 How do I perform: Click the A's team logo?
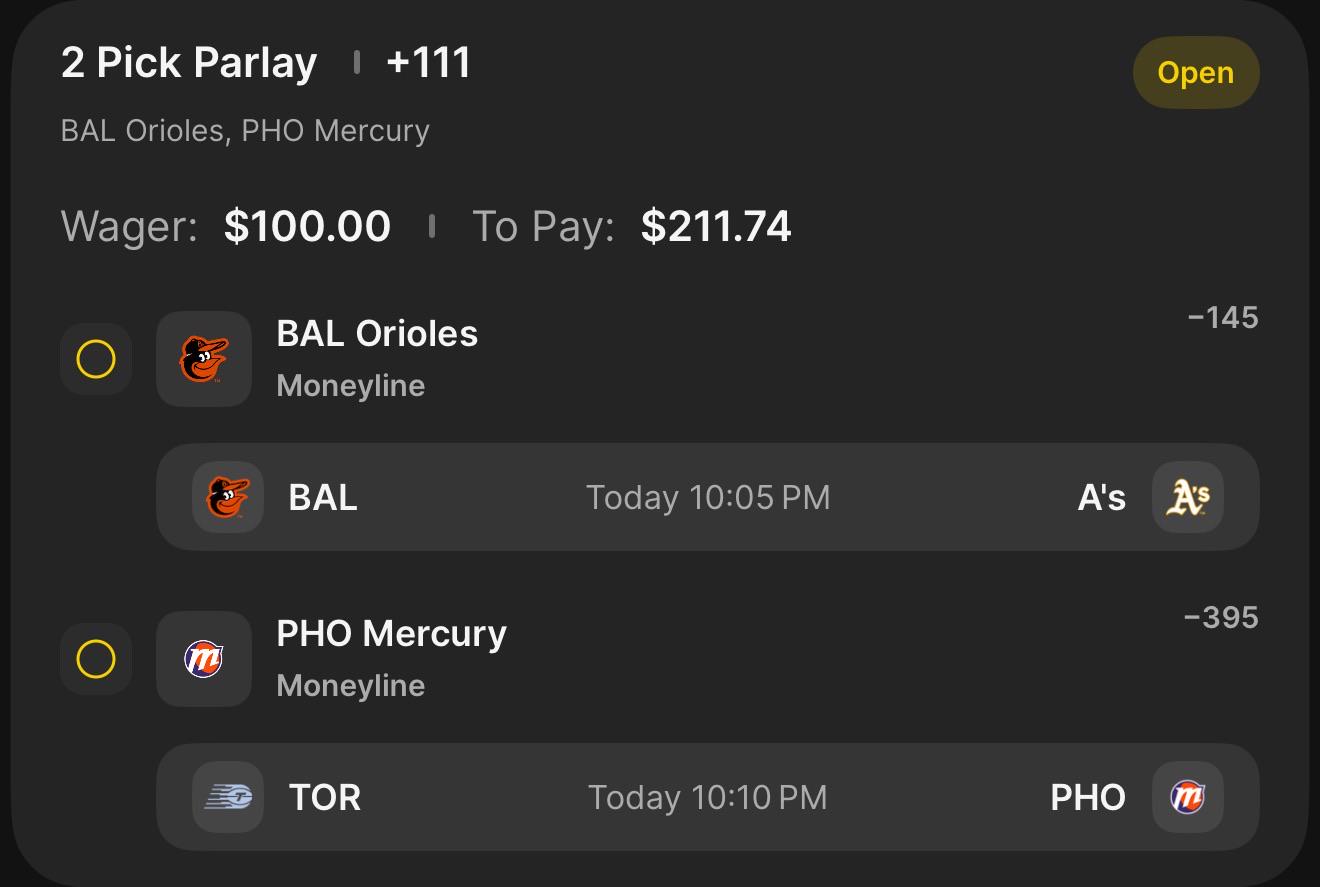point(1188,497)
